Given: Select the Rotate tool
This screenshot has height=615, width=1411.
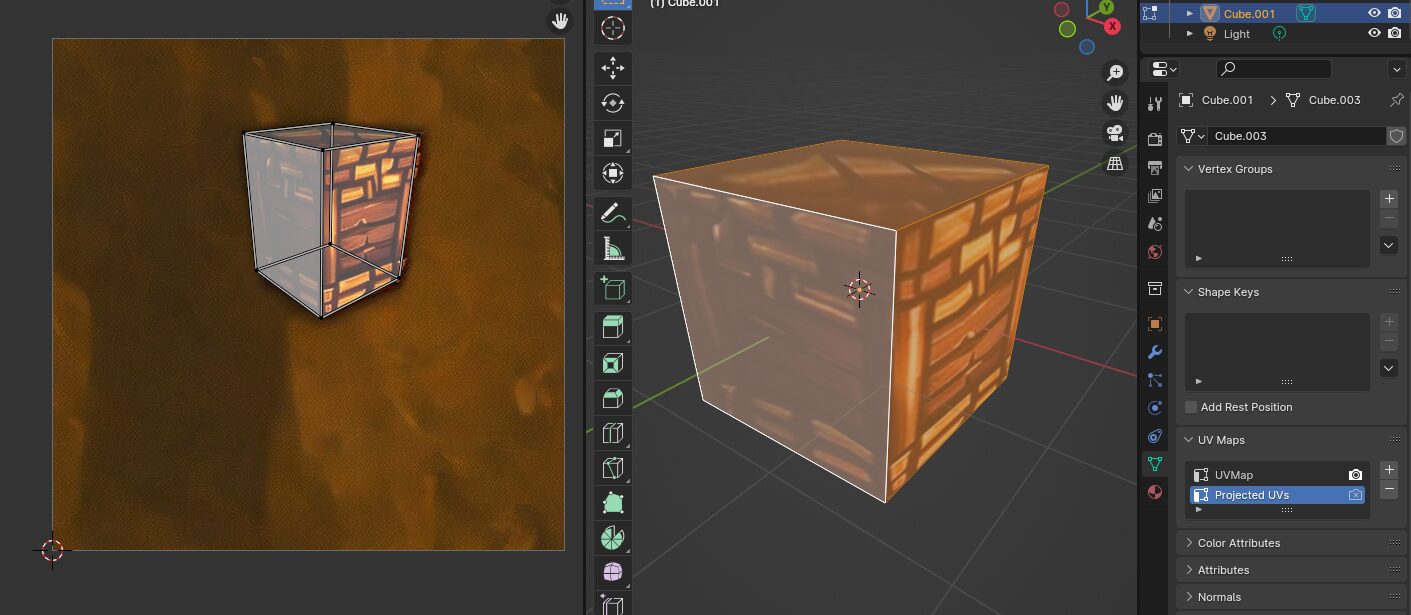Looking at the screenshot, I should [612, 103].
